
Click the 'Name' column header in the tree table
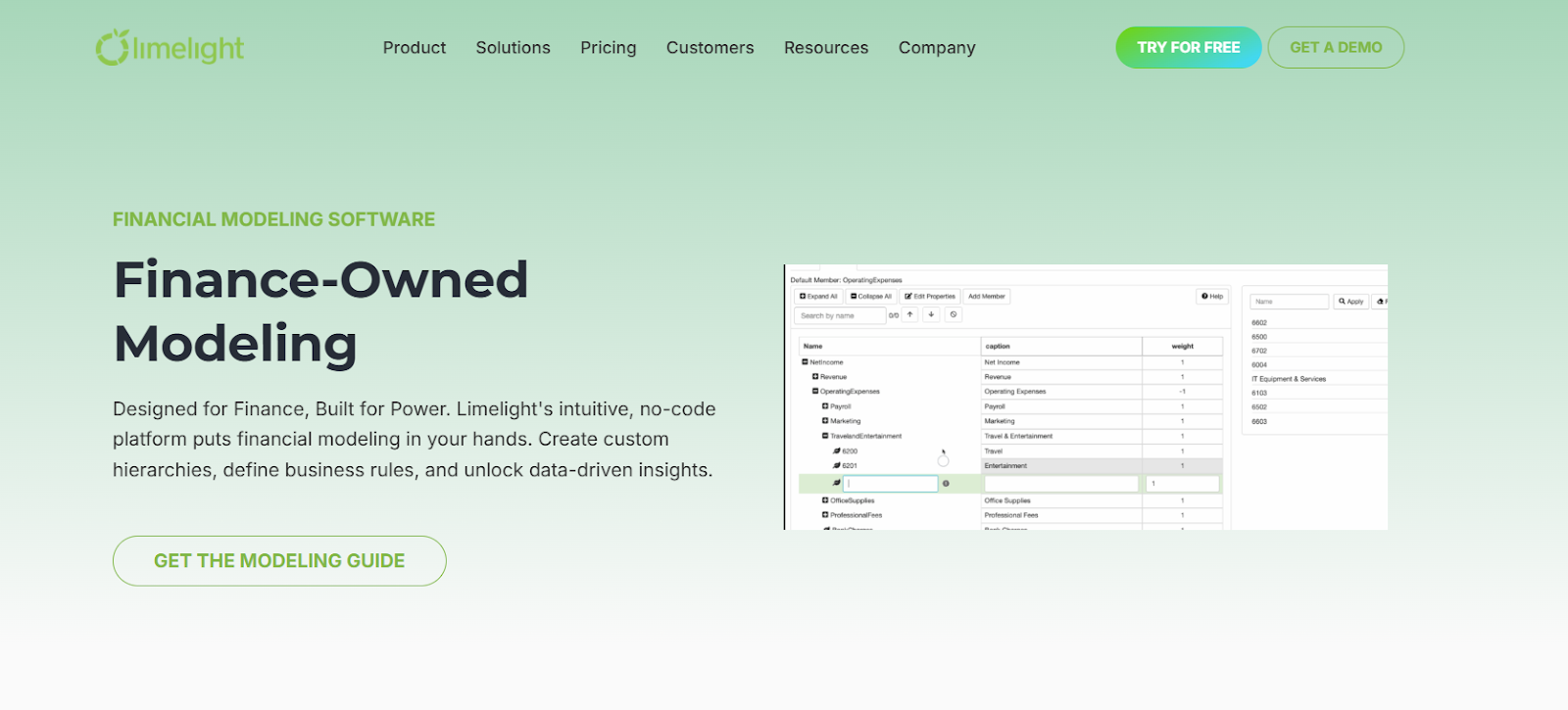[890, 346]
